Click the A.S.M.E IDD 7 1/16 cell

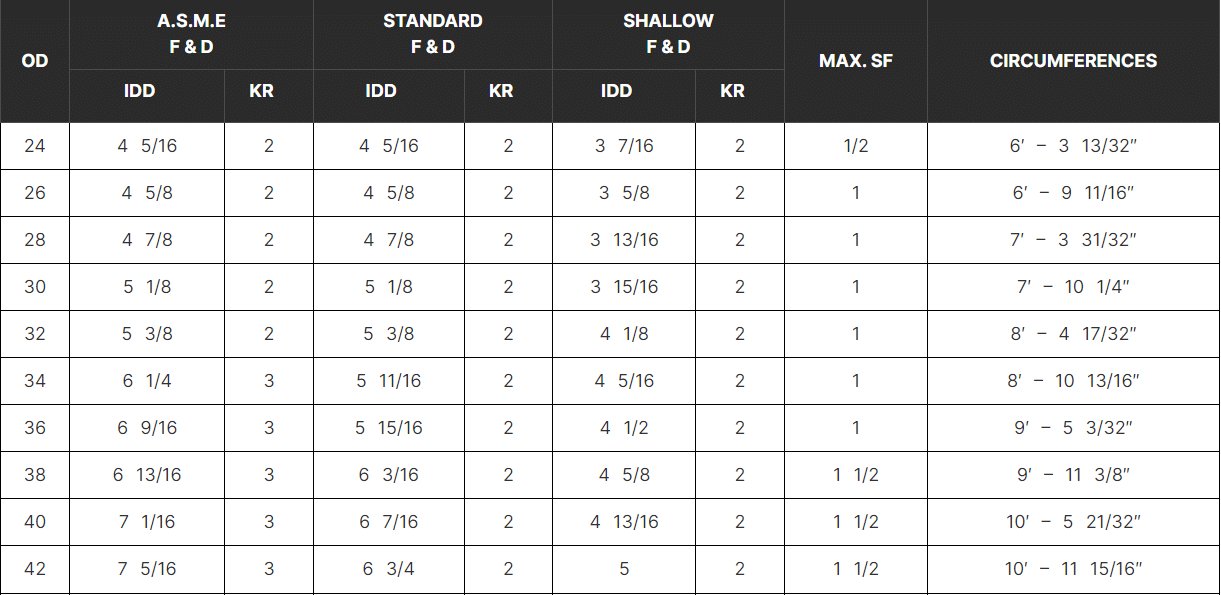pyautogui.click(x=147, y=522)
